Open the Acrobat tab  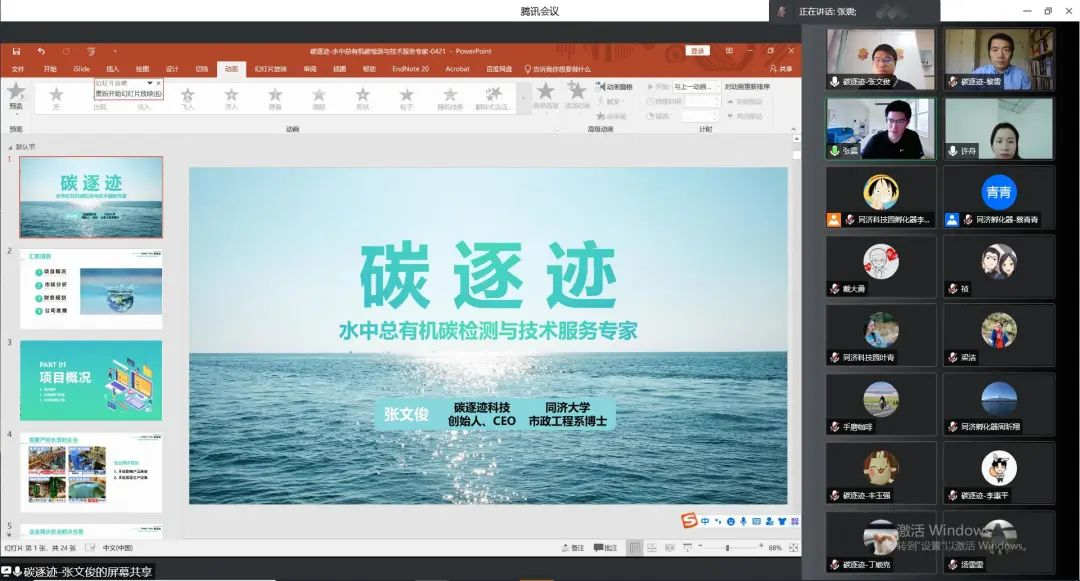pos(457,69)
